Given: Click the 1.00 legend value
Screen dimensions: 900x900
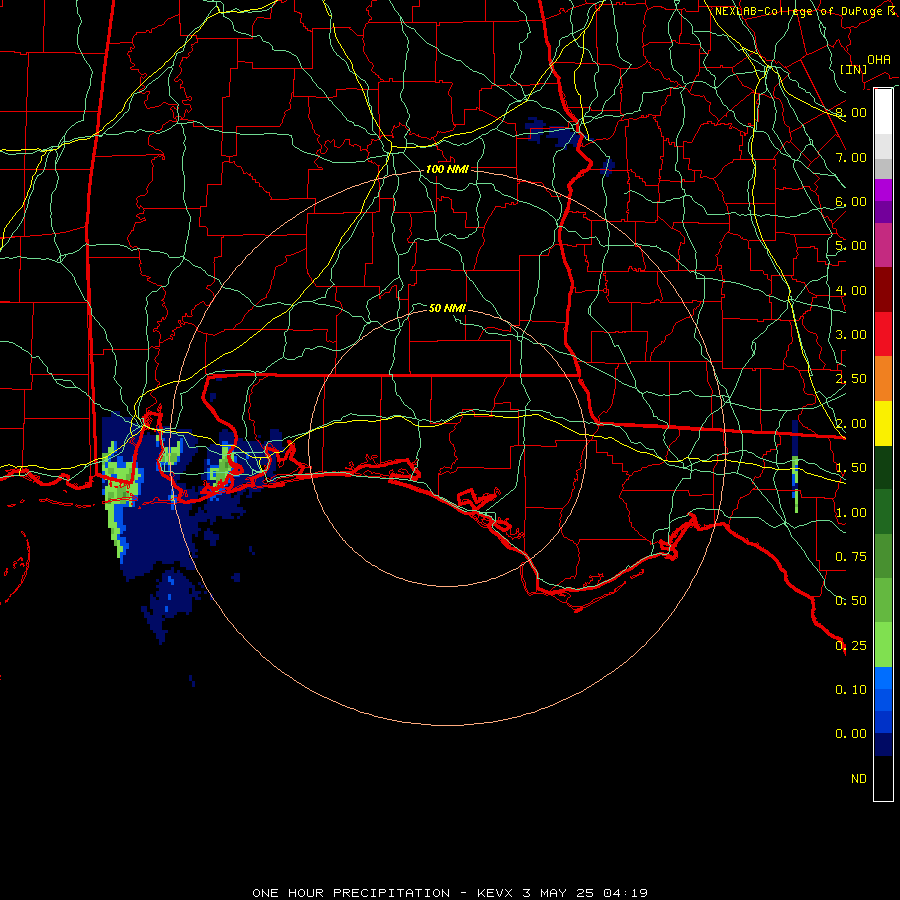Looking at the screenshot, I should (x=851, y=513).
